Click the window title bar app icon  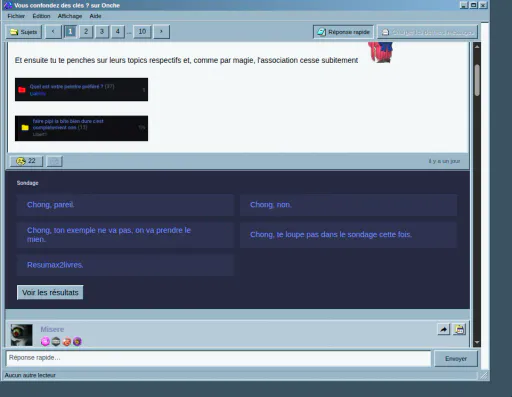(7, 5)
